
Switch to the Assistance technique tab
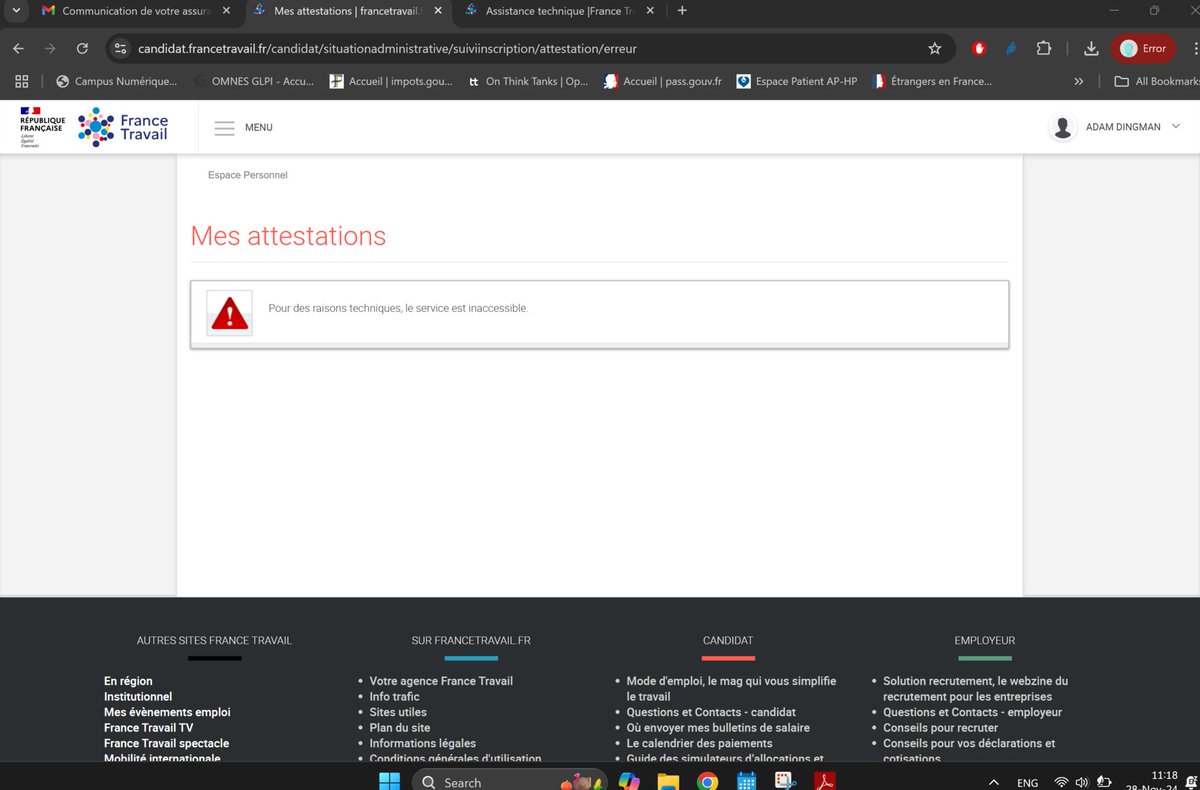pos(558,11)
